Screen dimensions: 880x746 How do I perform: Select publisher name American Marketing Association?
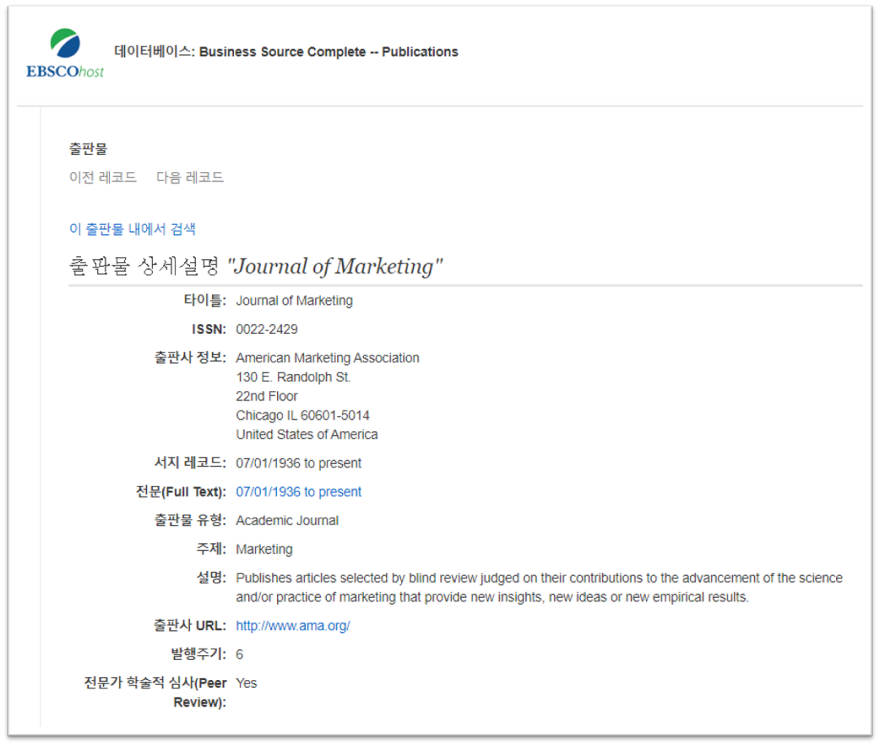click(327, 358)
